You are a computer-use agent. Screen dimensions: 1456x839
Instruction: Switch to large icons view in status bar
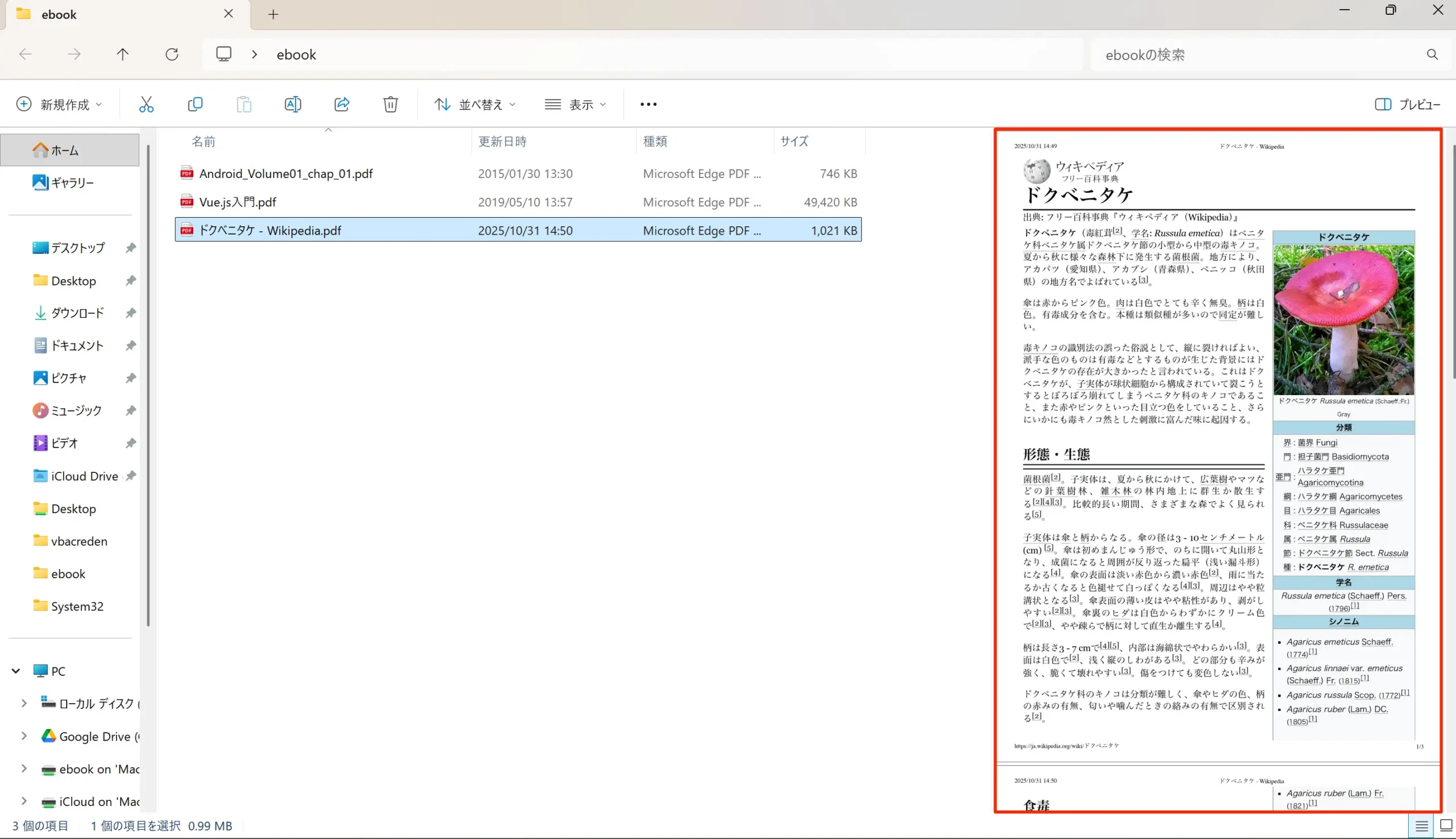pyautogui.click(x=1446, y=826)
